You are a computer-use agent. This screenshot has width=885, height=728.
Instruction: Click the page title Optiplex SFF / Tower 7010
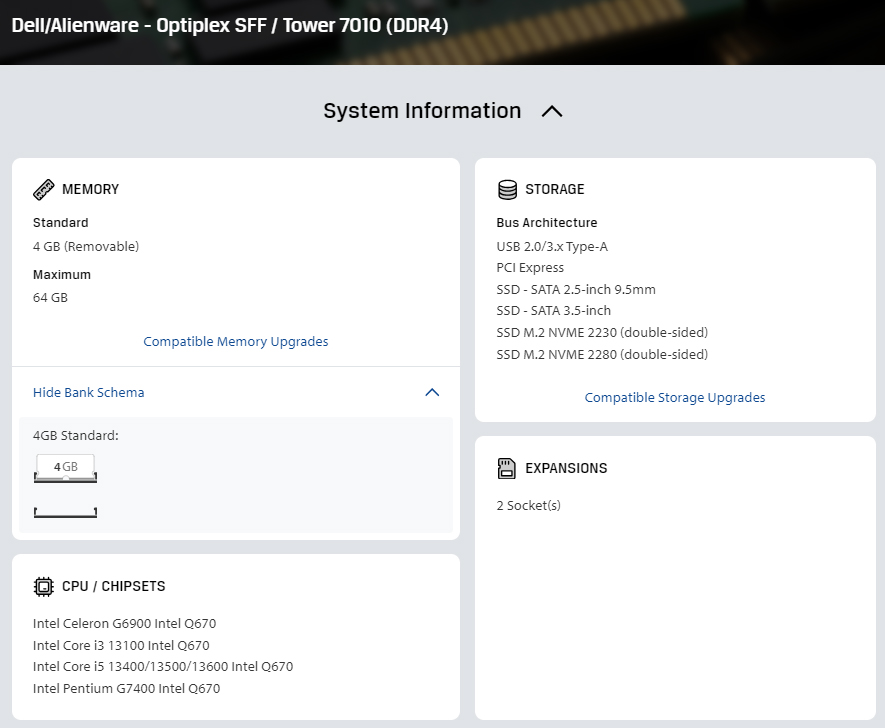click(230, 25)
